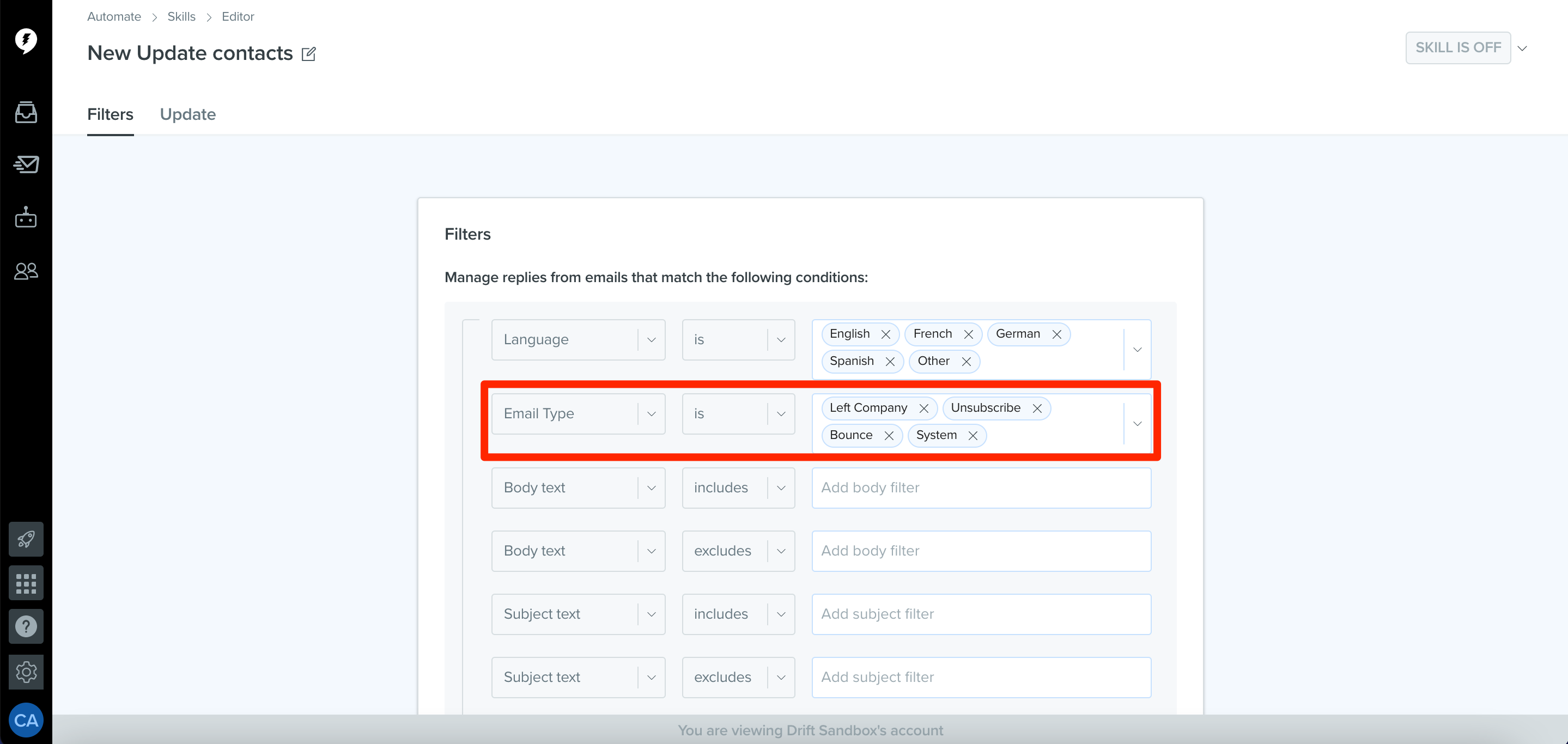
Task: Edit the skill name pencil icon
Action: tap(308, 53)
